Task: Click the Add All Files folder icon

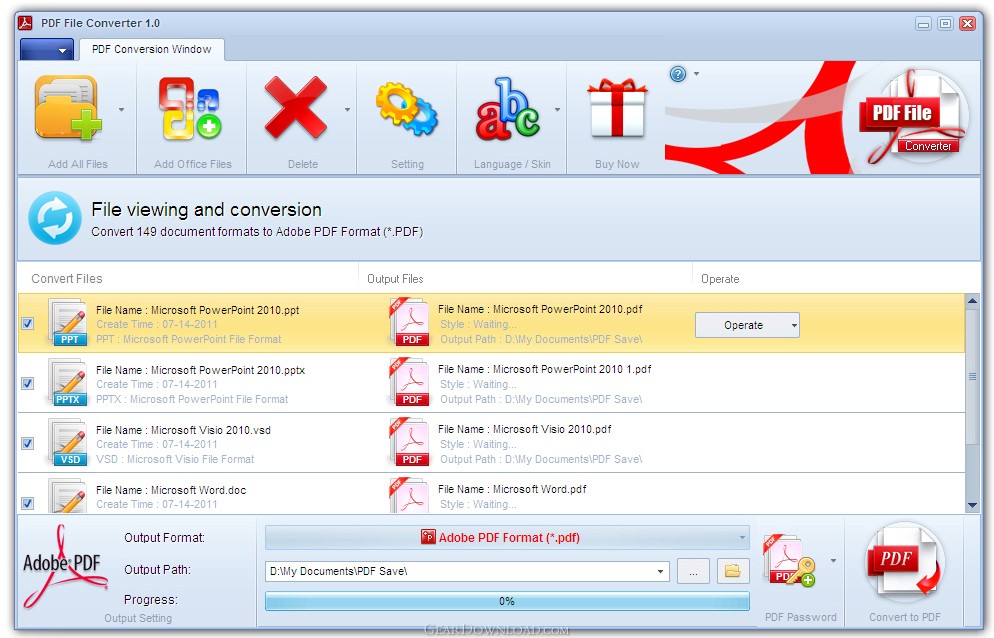Action: (x=68, y=107)
